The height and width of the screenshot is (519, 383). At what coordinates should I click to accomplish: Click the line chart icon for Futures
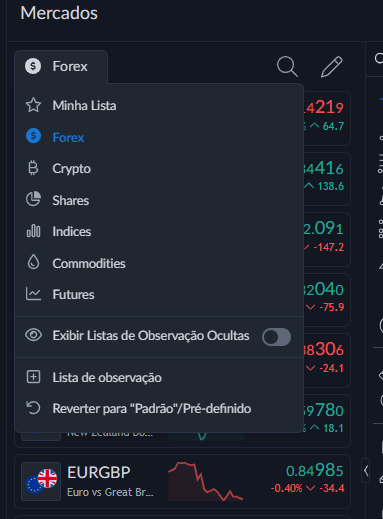pos(33,294)
